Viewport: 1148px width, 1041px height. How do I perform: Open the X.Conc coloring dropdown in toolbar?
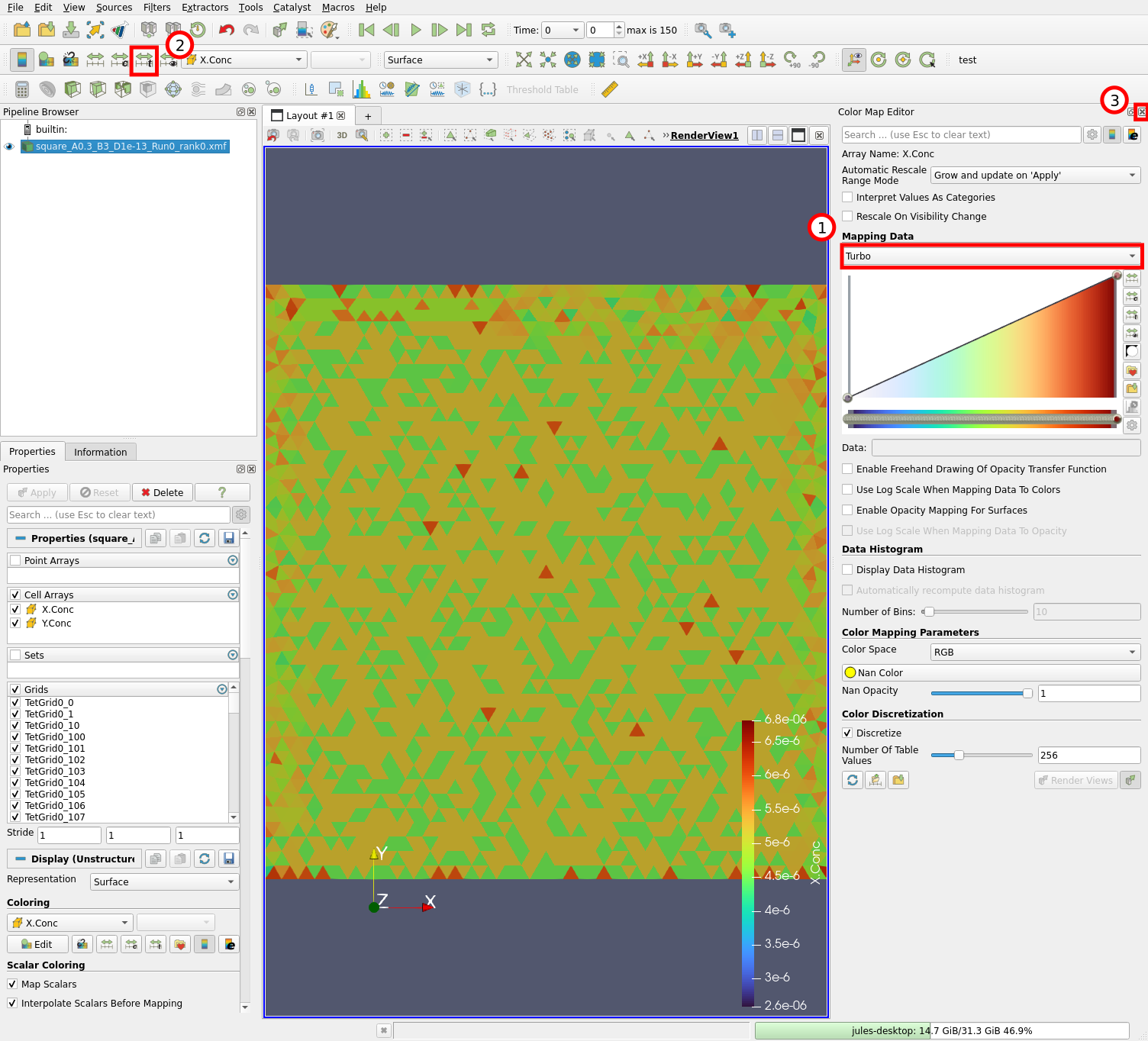pos(244,60)
